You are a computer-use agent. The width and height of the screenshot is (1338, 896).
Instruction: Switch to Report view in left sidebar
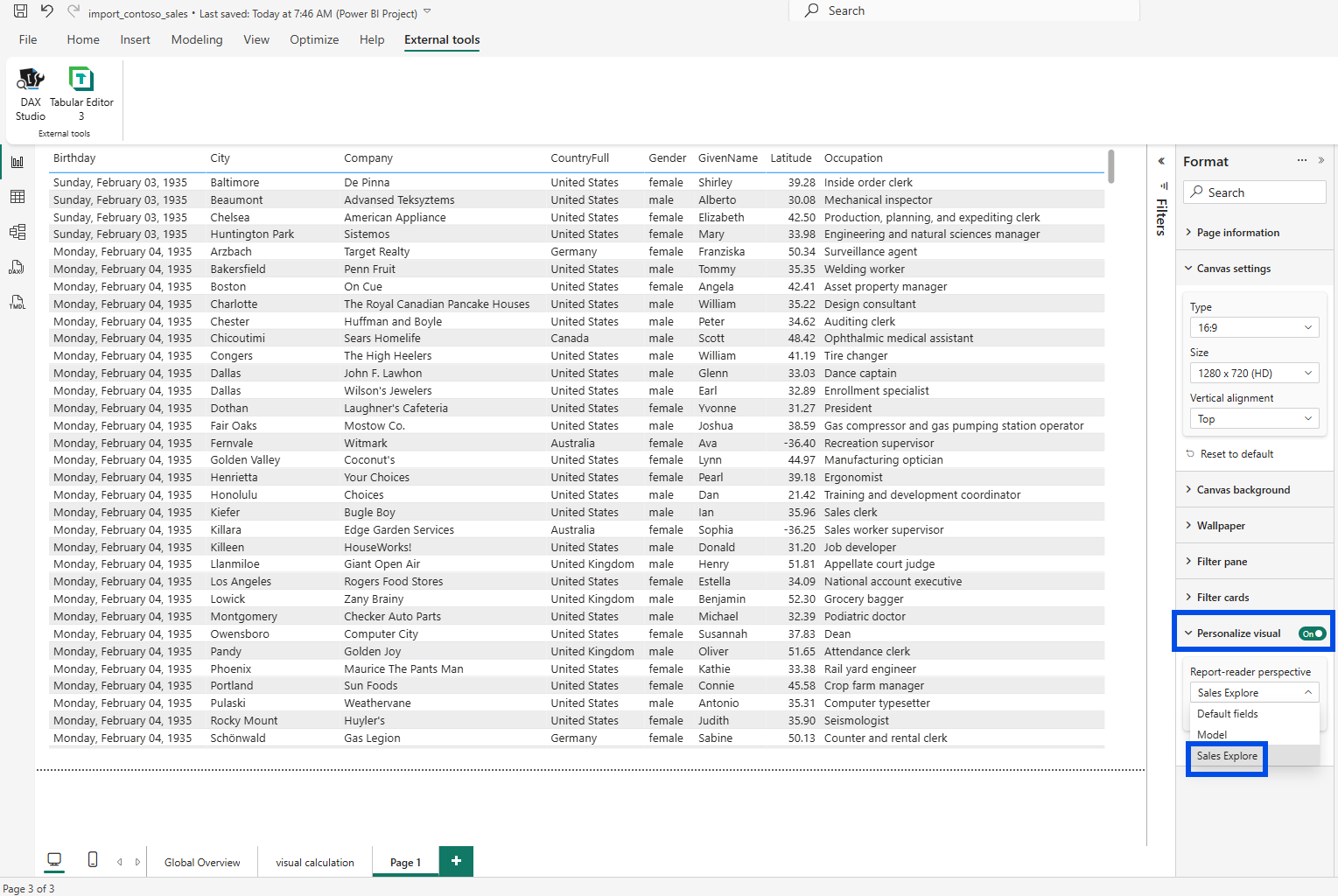pyautogui.click(x=18, y=162)
